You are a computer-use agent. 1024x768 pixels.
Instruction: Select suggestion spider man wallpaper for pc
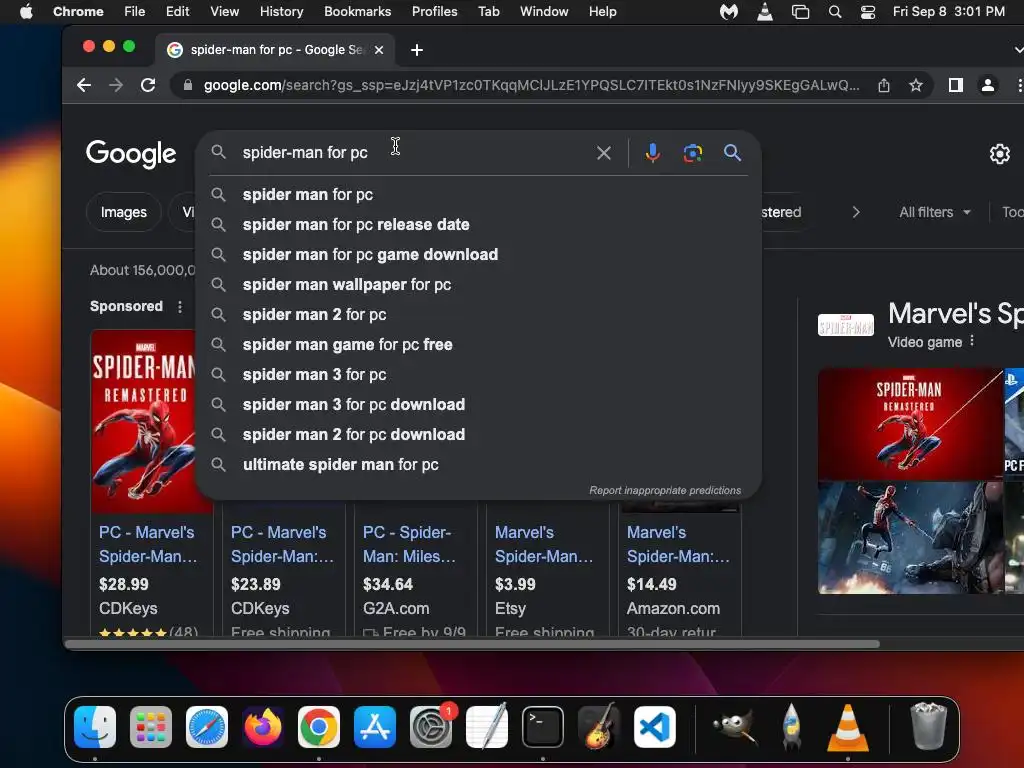point(479,285)
